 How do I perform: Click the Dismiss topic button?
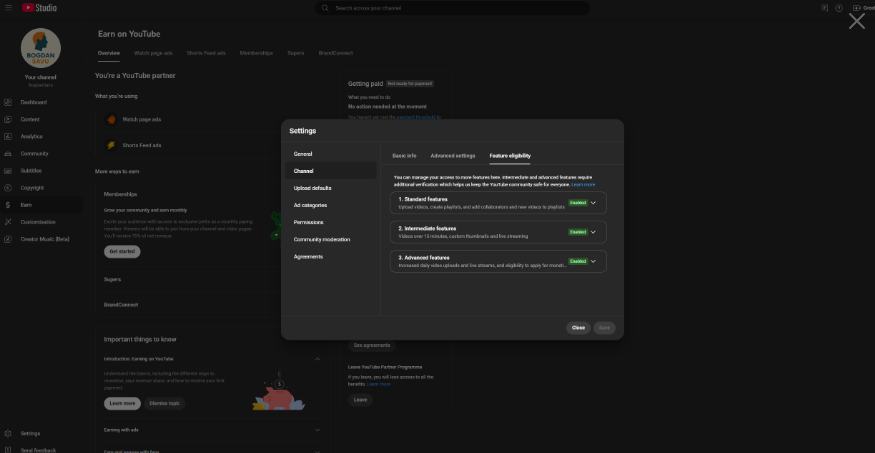click(x=165, y=403)
